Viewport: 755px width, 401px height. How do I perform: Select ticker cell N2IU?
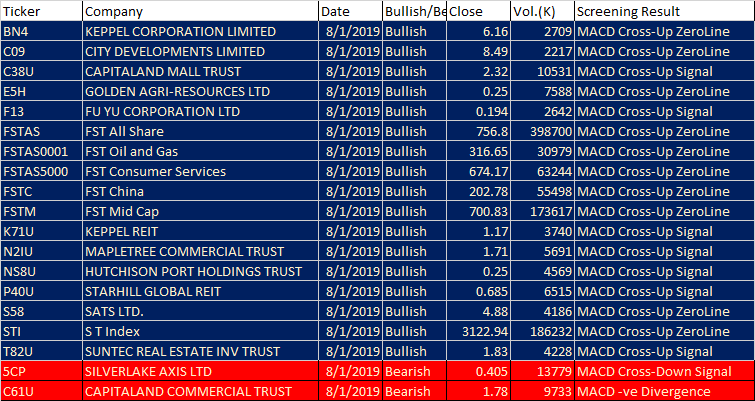tap(41, 251)
